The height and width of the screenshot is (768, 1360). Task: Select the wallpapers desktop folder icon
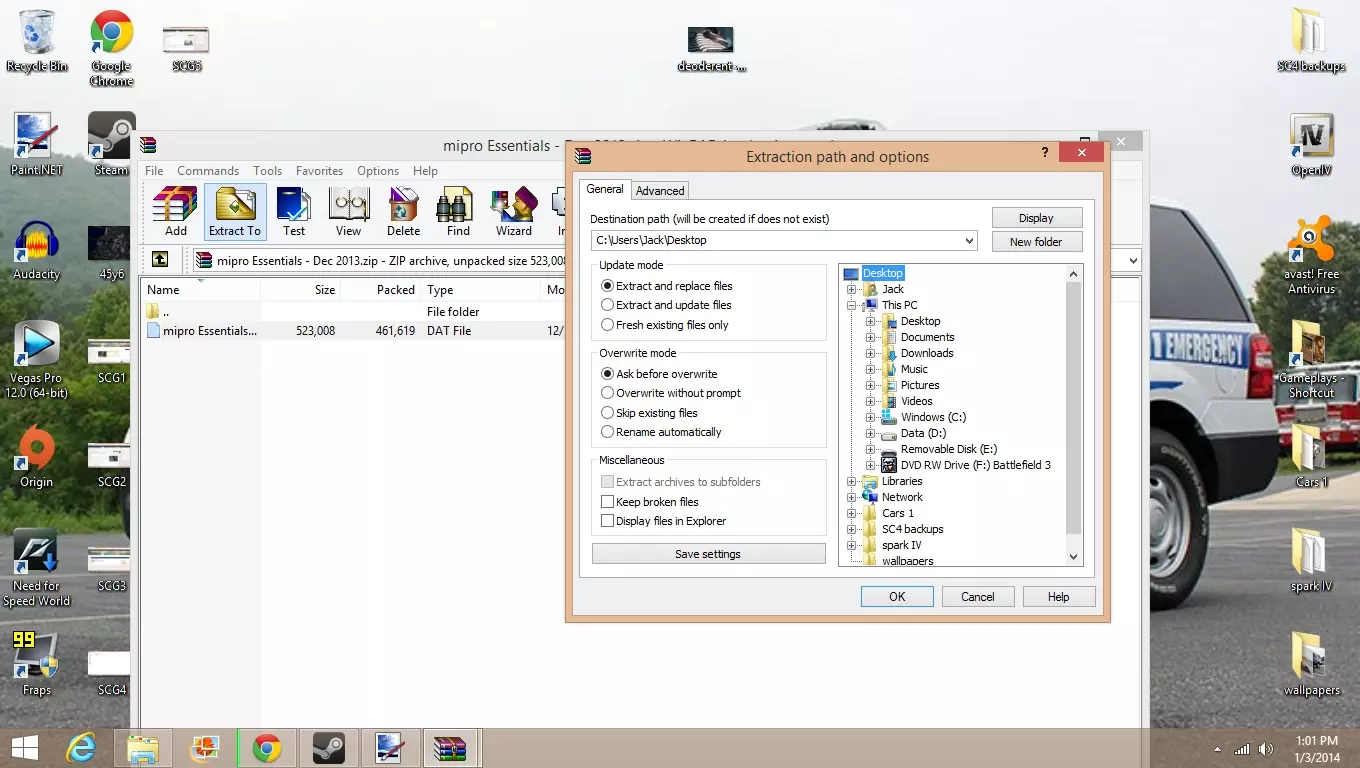pos(1311,664)
